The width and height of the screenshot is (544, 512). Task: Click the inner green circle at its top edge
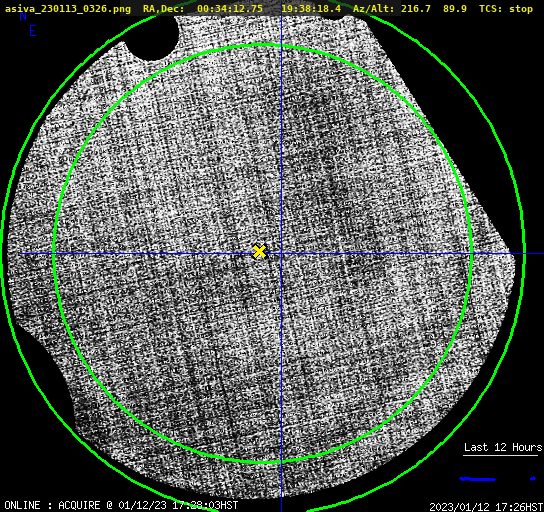[263, 45]
